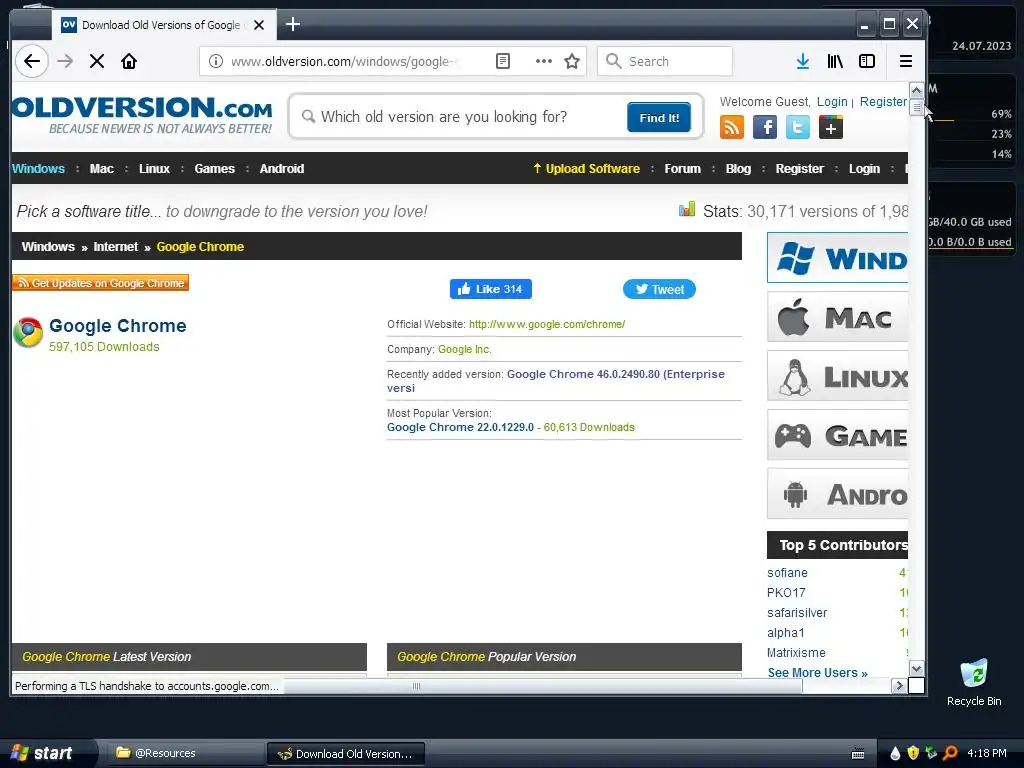Screen dimensions: 1024x768
Task: Open the Mac platform banner
Action: coord(838,317)
